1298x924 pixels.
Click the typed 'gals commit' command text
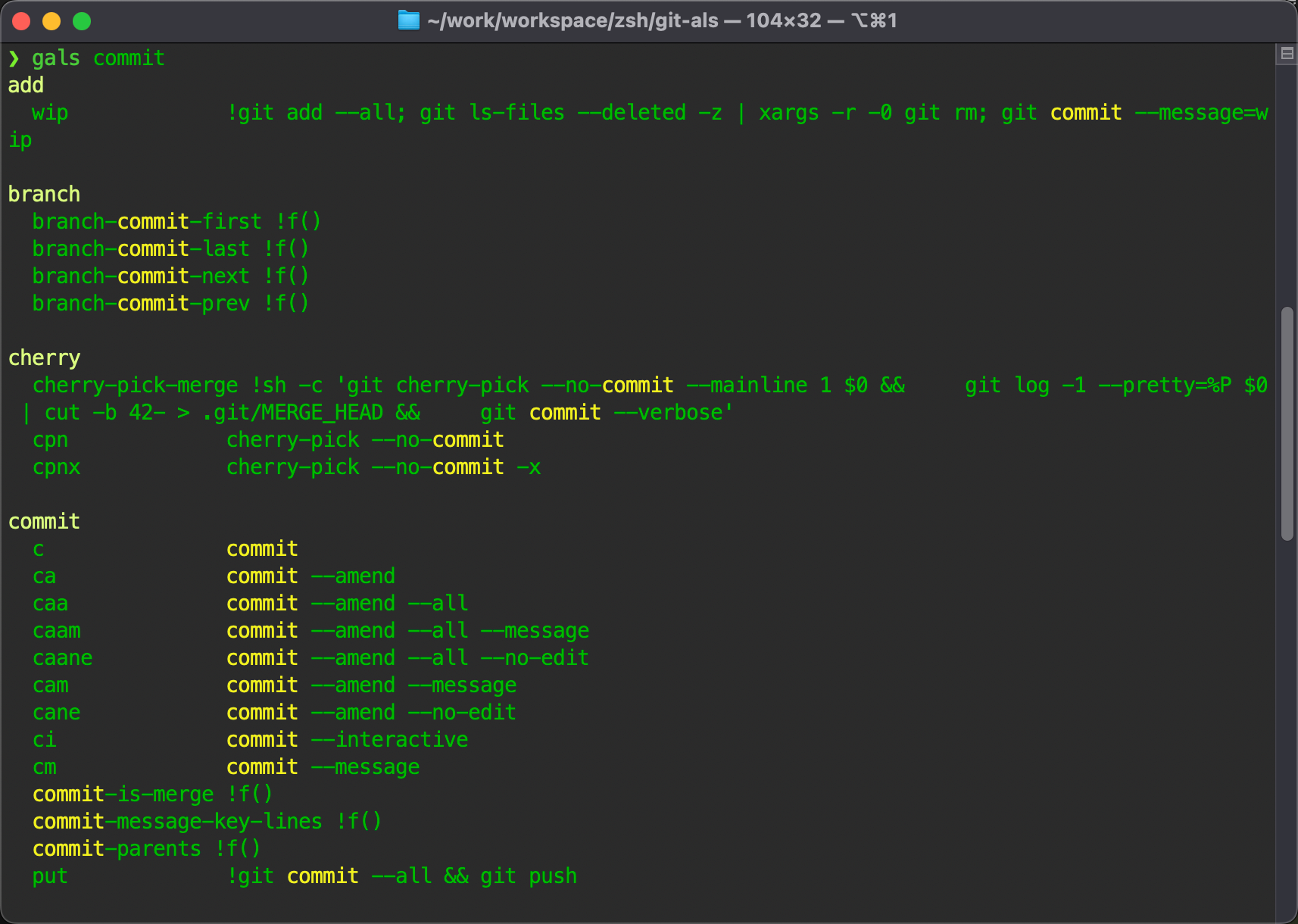tap(98, 58)
